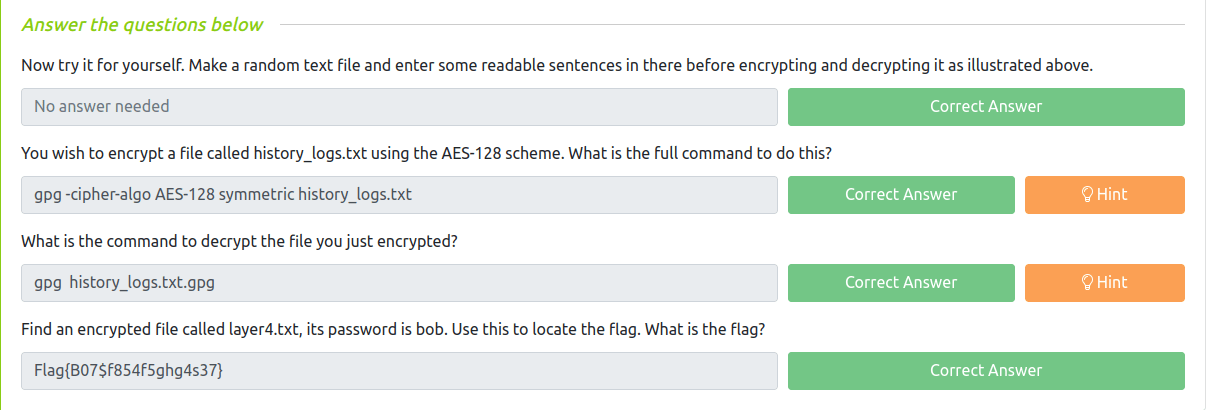Focus the 'No answer needed' field

click(398, 107)
